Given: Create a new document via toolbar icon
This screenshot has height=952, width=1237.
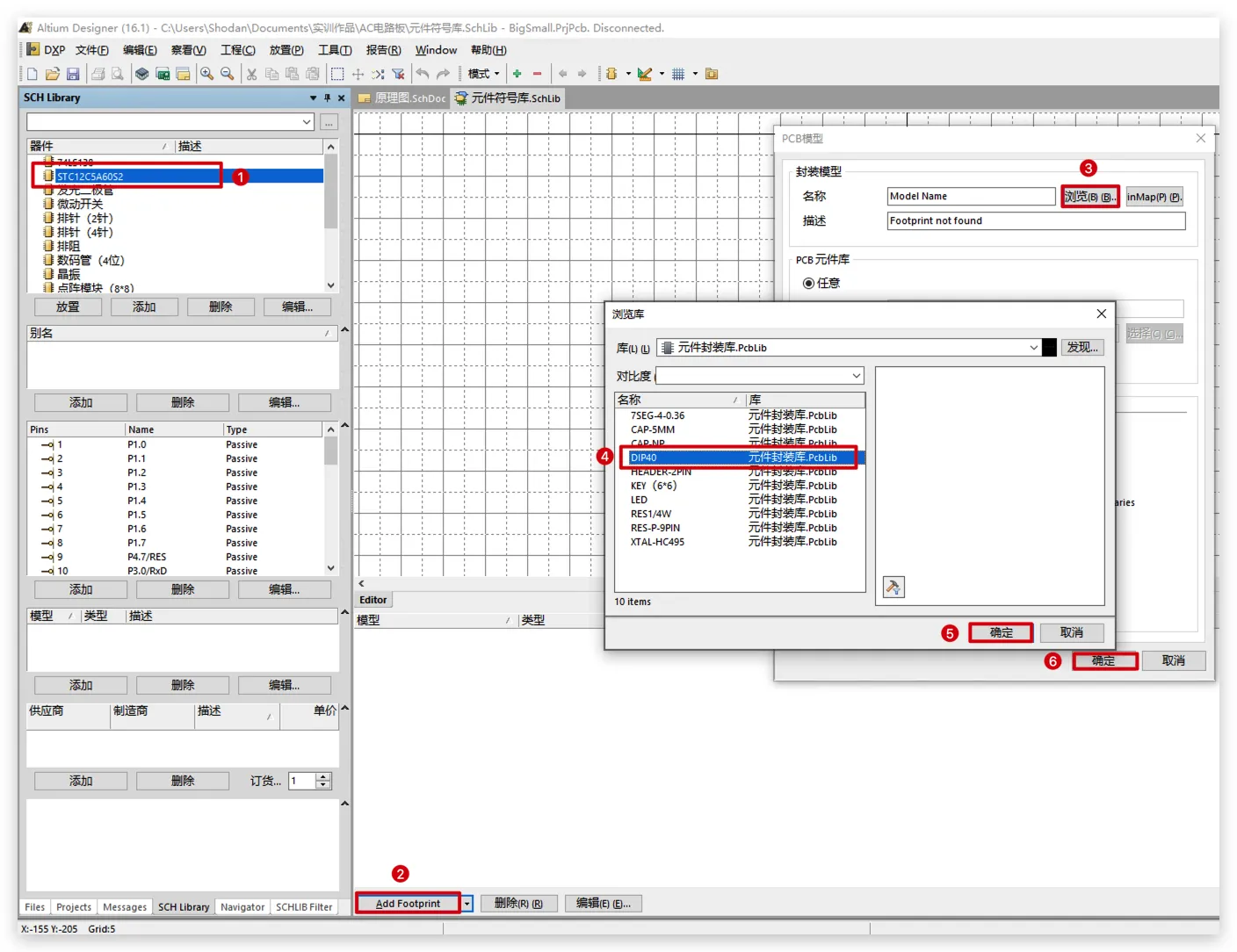Looking at the screenshot, I should (x=33, y=74).
